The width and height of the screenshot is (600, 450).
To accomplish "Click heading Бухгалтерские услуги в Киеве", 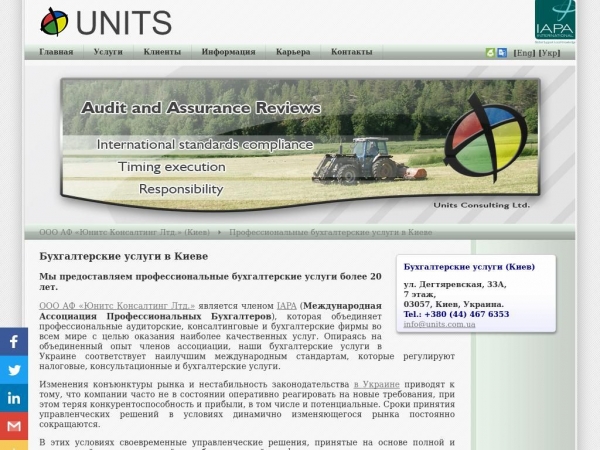I will tap(124, 256).
